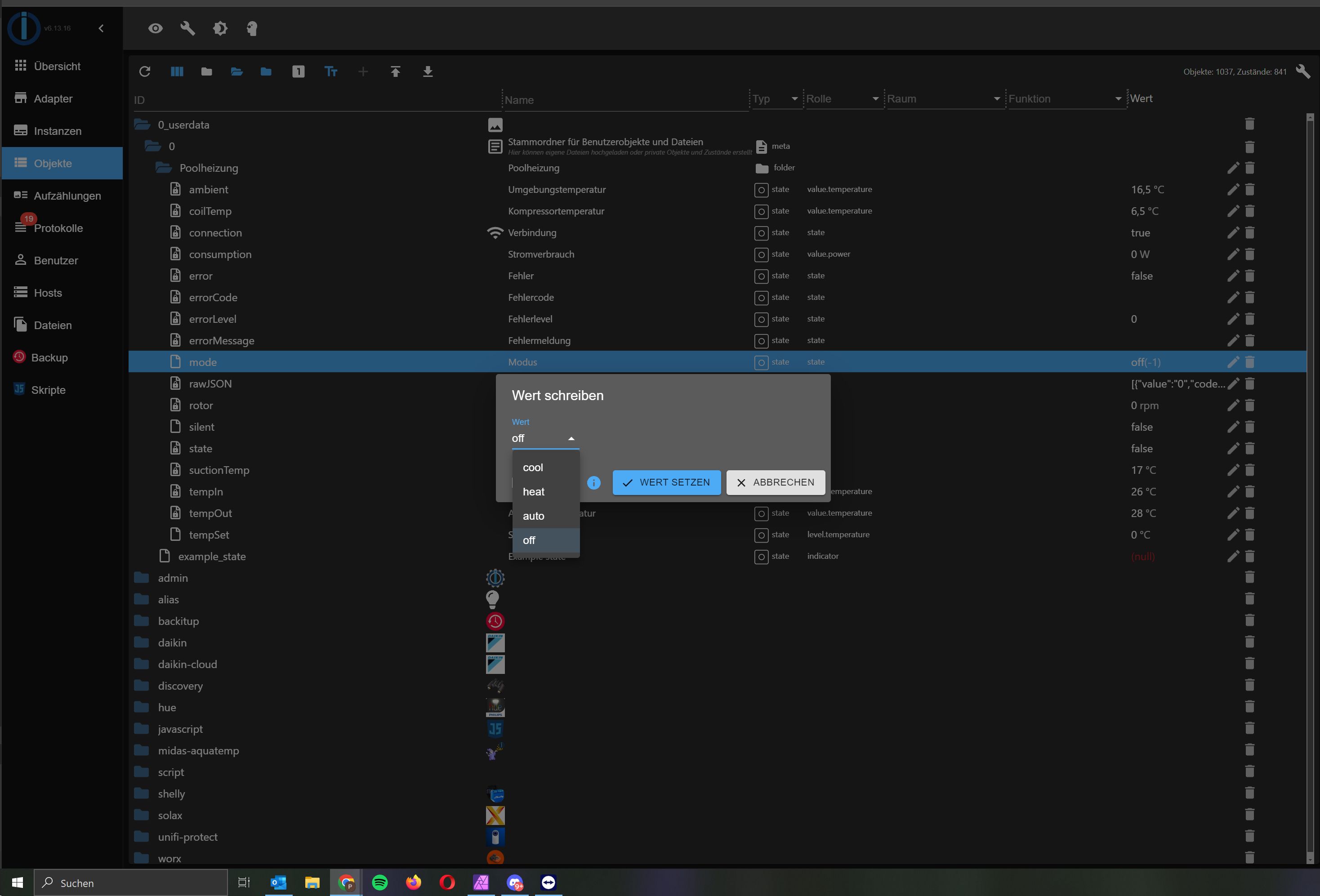Open the wrench settings icon in top bar
This screenshot has height=896, width=1320.
187,28
